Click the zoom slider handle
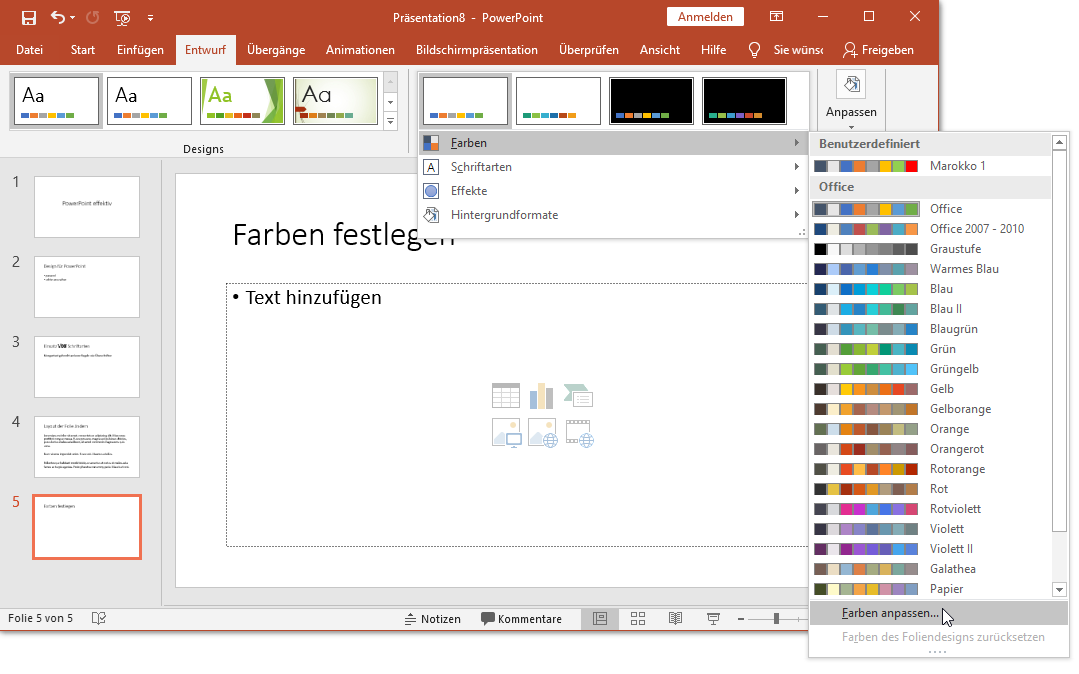The image size is (1079, 674). tap(776, 618)
